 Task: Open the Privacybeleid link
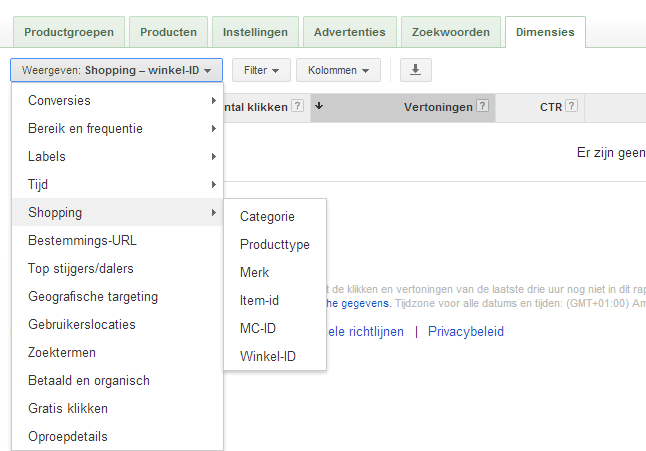click(x=466, y=332)
